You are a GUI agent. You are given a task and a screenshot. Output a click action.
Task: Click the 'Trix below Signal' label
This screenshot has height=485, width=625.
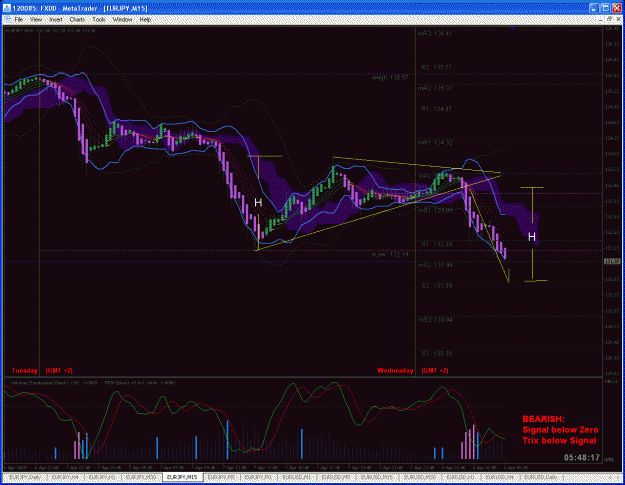pos(559,440)
